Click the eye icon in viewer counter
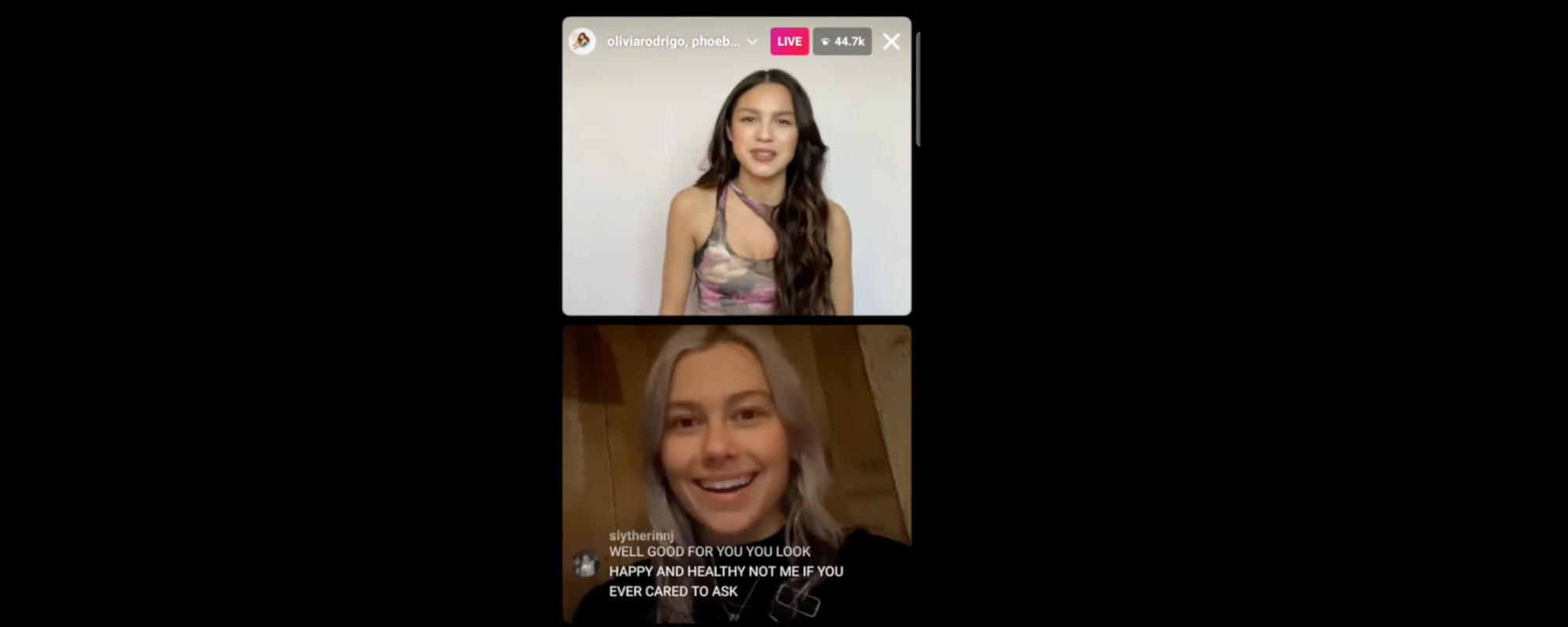This screenshot has width=1568, height=627. tap(825, 42)
